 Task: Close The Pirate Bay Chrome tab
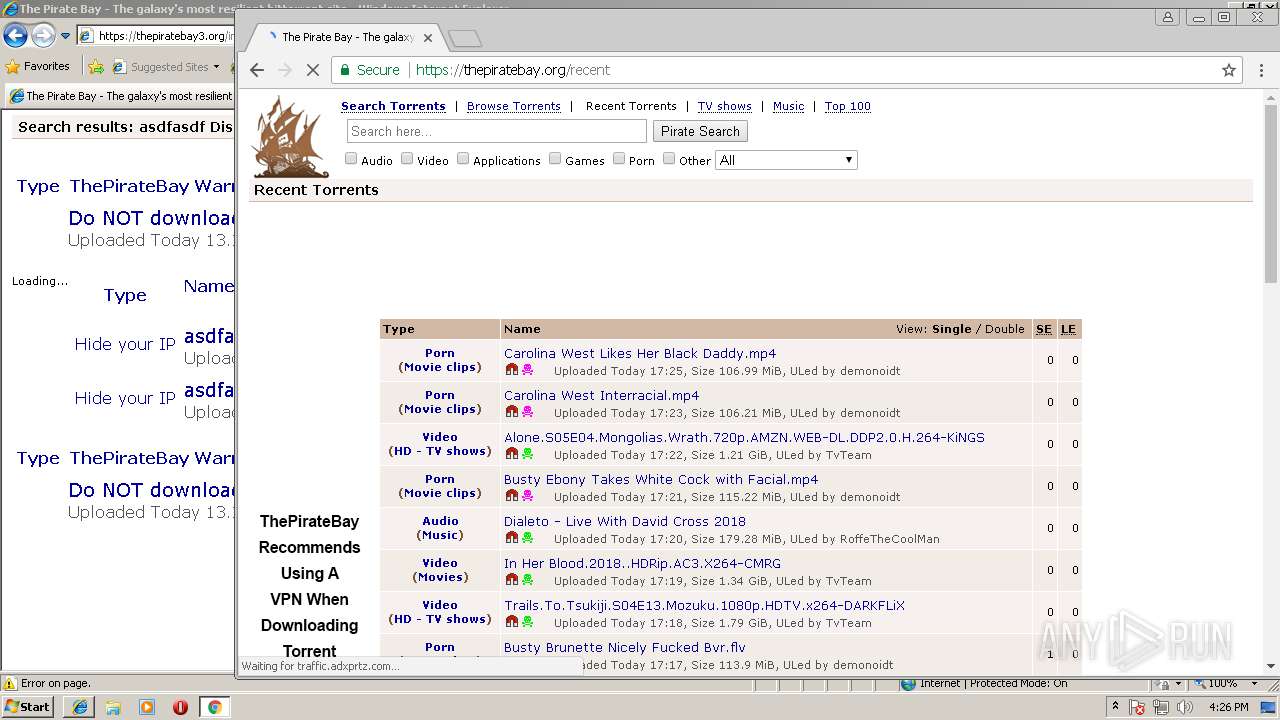click(x=428, y=38)
